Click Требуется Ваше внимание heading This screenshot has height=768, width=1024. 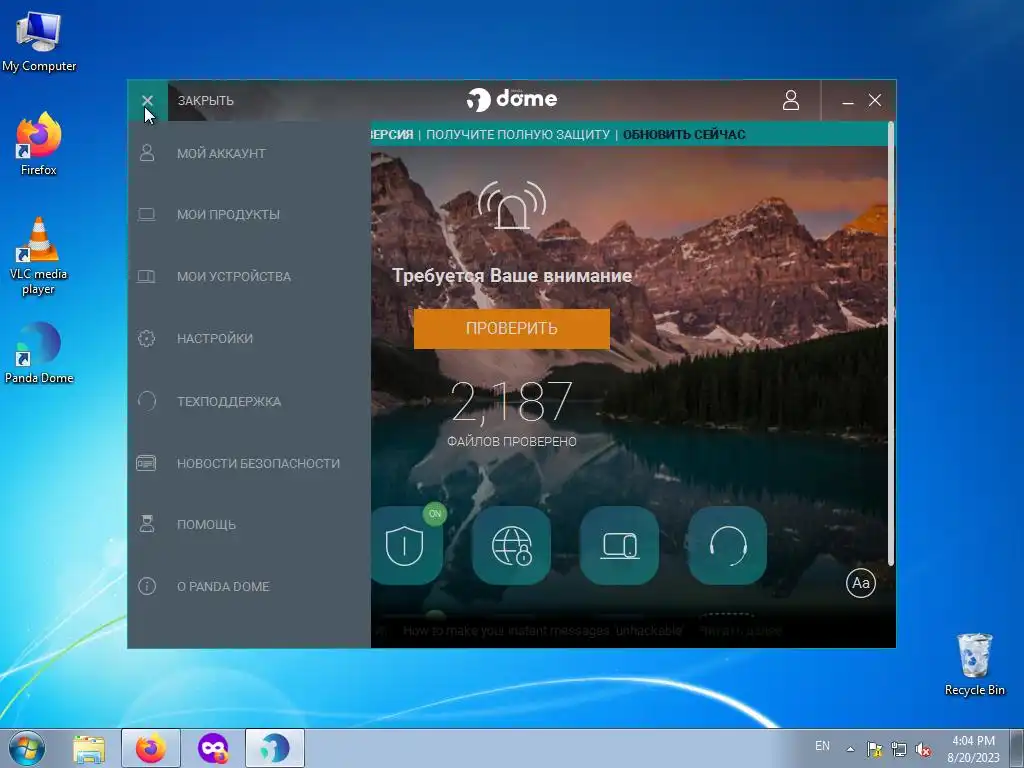[x=512, y=276]
